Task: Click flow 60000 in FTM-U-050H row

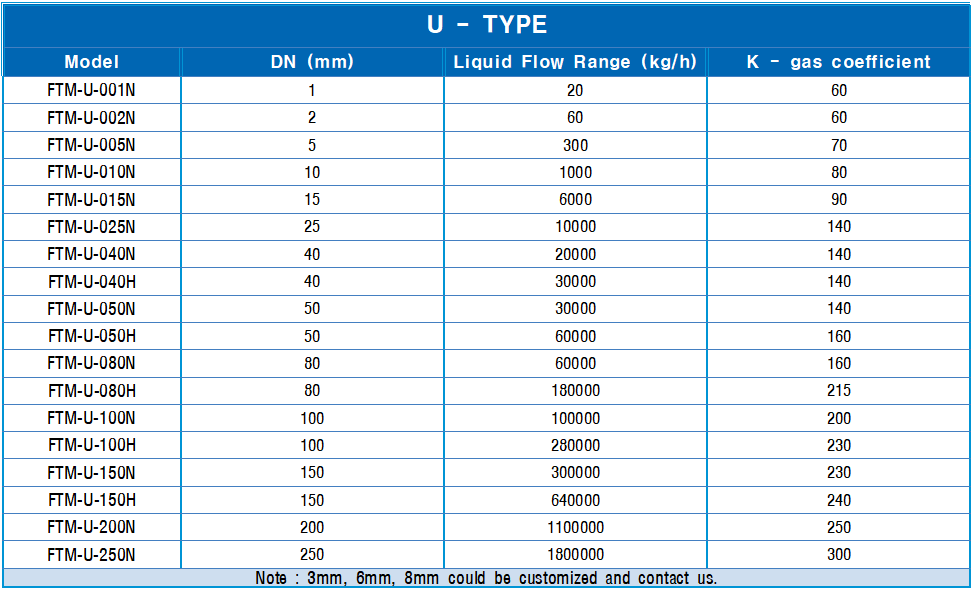Action: pos(575,336)
